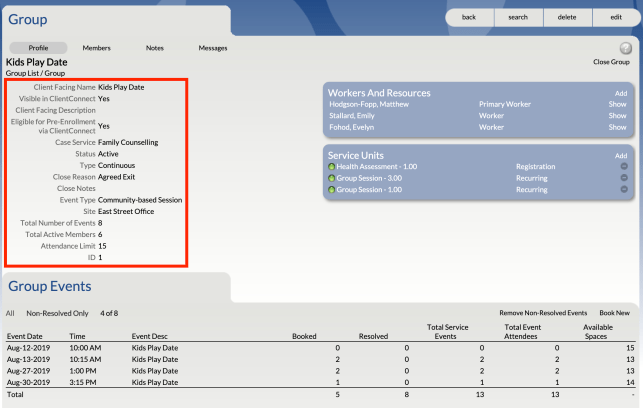Click the Available Spaces column header
Viewport: 643px width, 408px height.
597,332
